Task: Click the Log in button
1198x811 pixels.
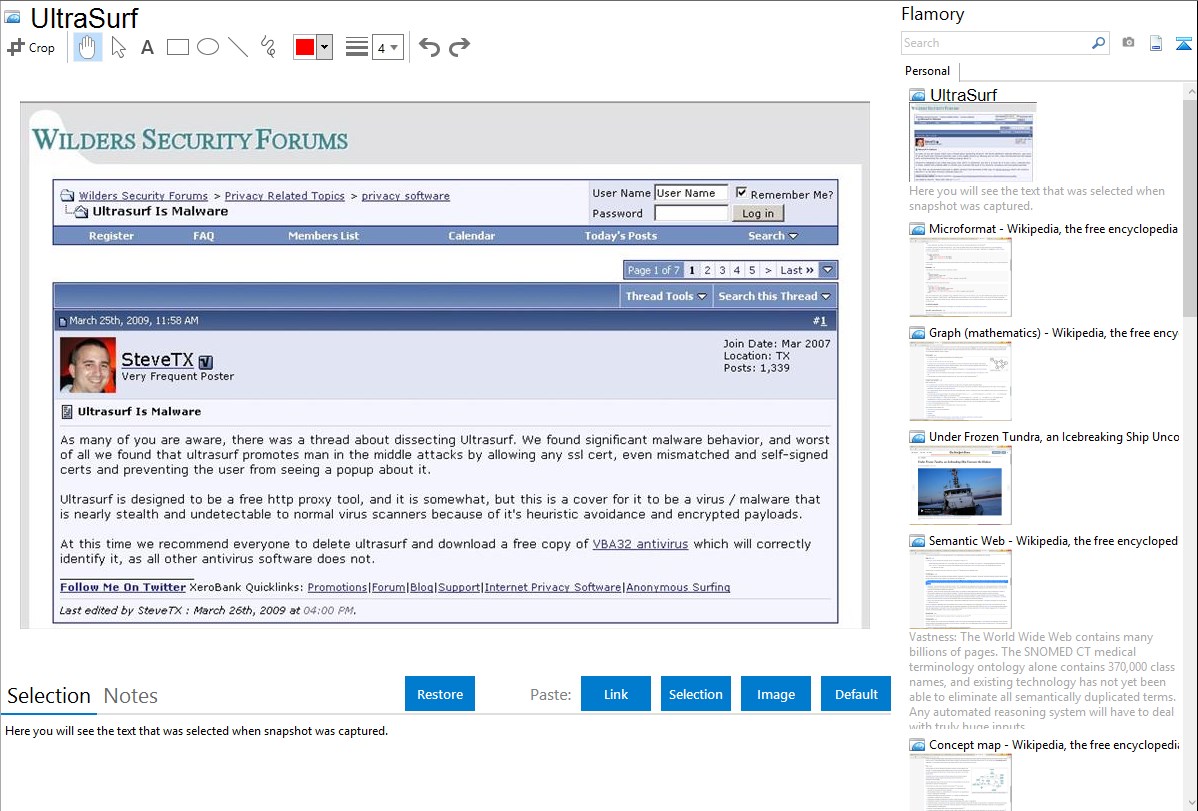Action: [758, 213]
